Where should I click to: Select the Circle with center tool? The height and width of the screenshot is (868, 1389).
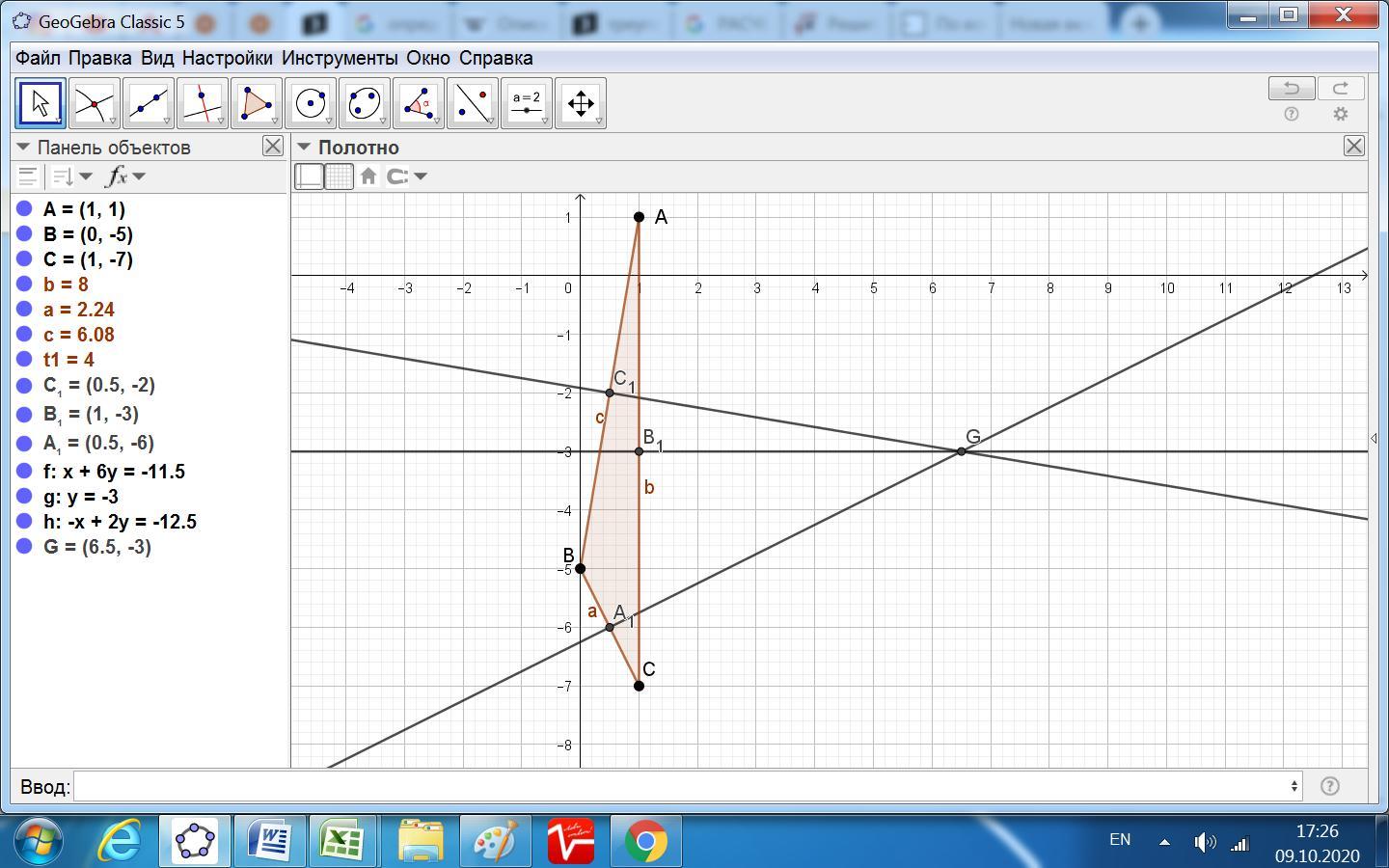(311, 103)
